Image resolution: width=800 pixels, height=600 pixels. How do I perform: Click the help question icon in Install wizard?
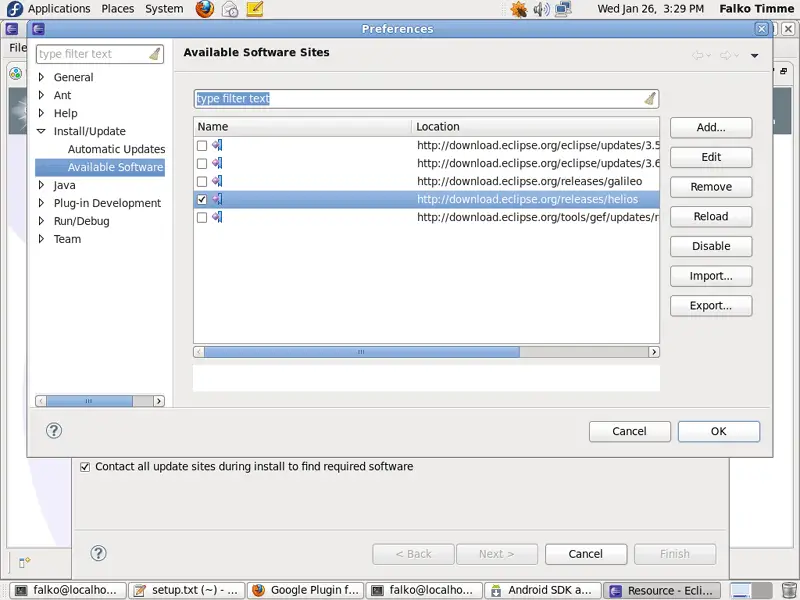pos(98,553)
